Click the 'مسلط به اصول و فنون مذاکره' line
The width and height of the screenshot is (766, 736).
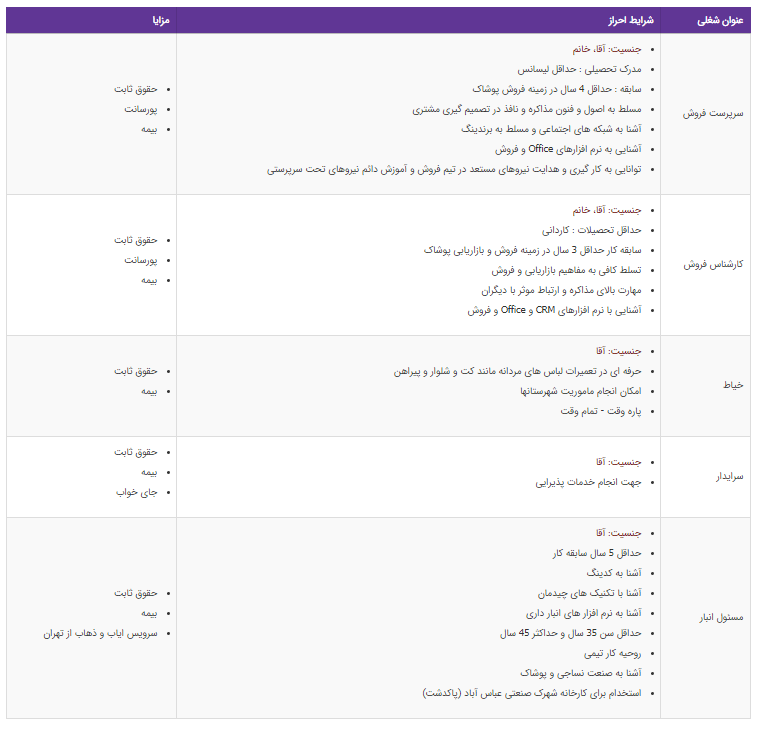pos(527,109)
